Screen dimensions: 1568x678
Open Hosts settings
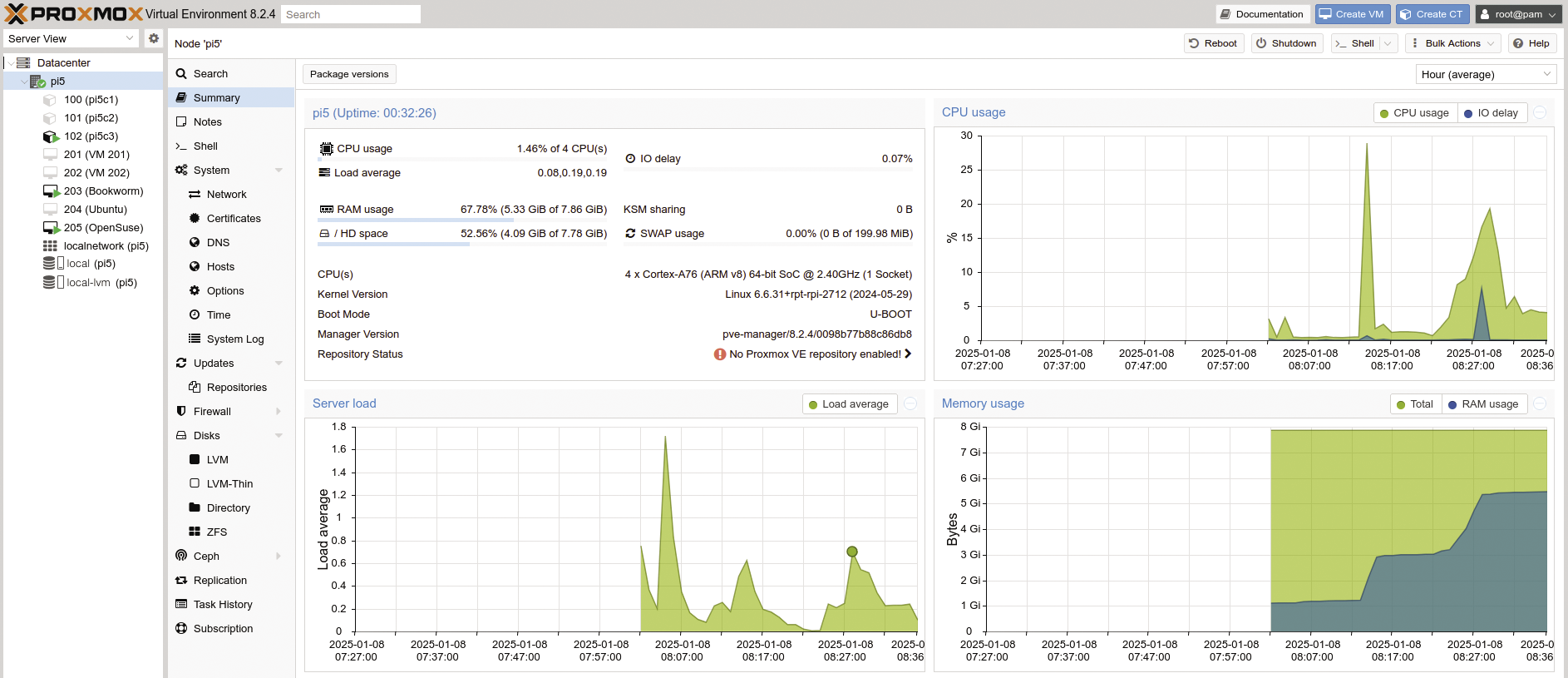[x=231, y=266]
